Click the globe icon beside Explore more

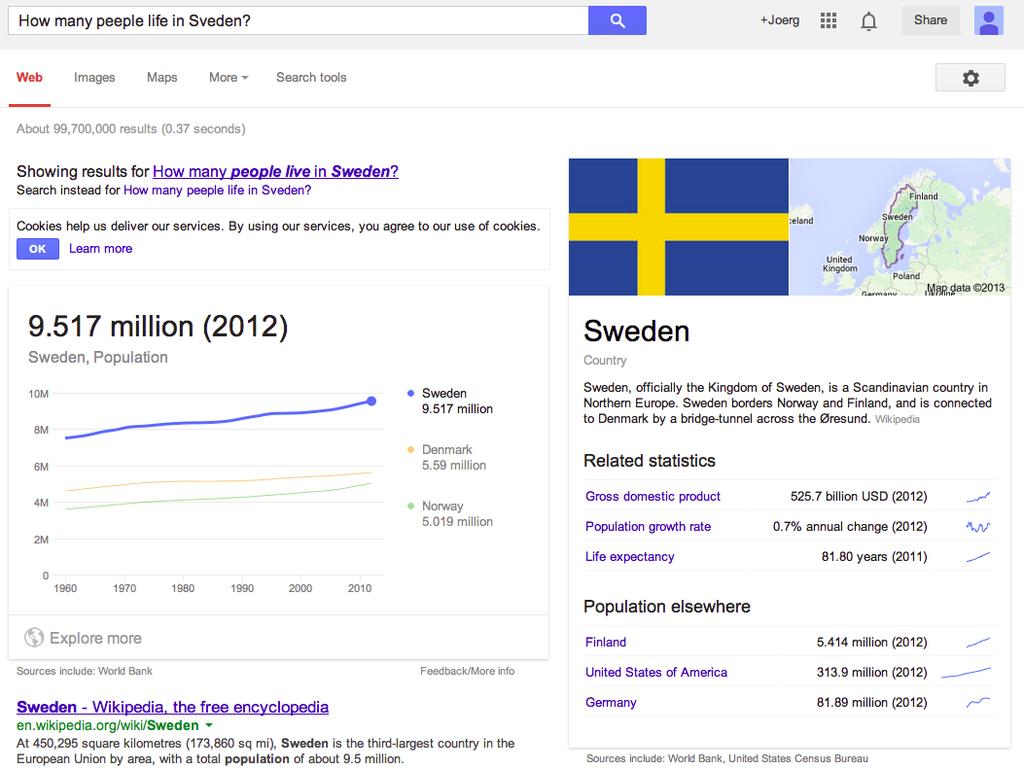[34, 637]
